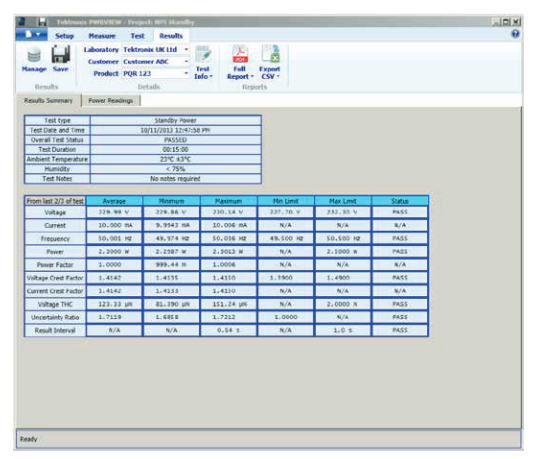Click the Power Factor minimum 999.44 m cell
The image size is (538, 459).
pyautogui.click(x=171, y=264)
